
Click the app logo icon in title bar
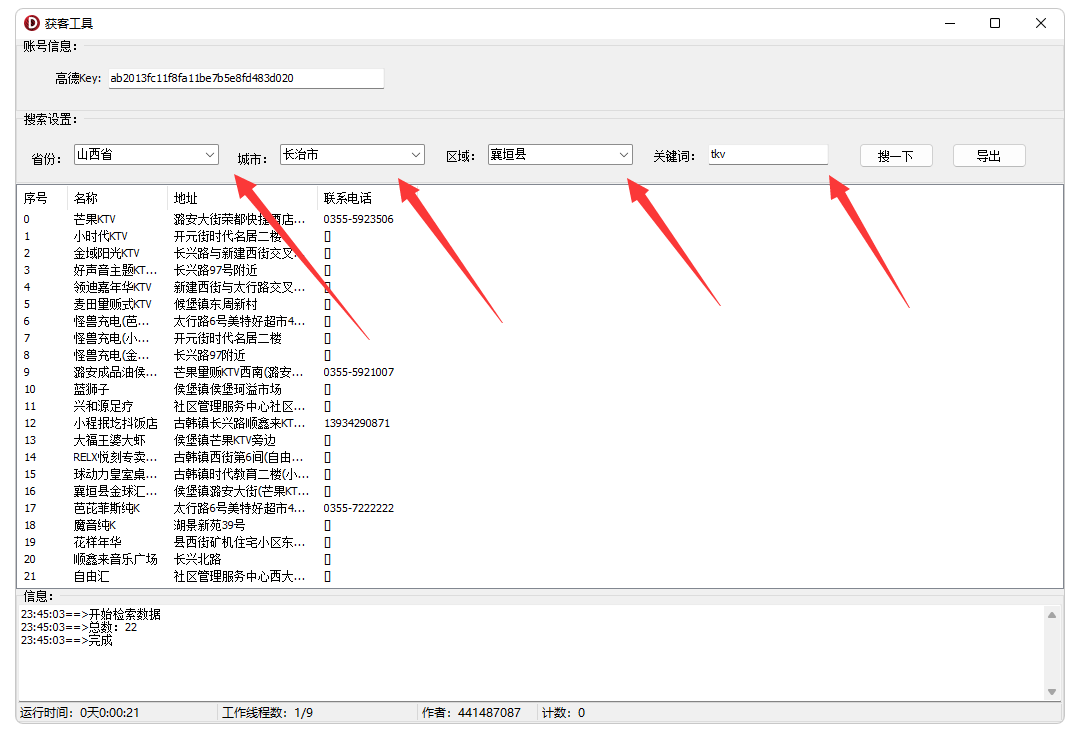(32, 23)
